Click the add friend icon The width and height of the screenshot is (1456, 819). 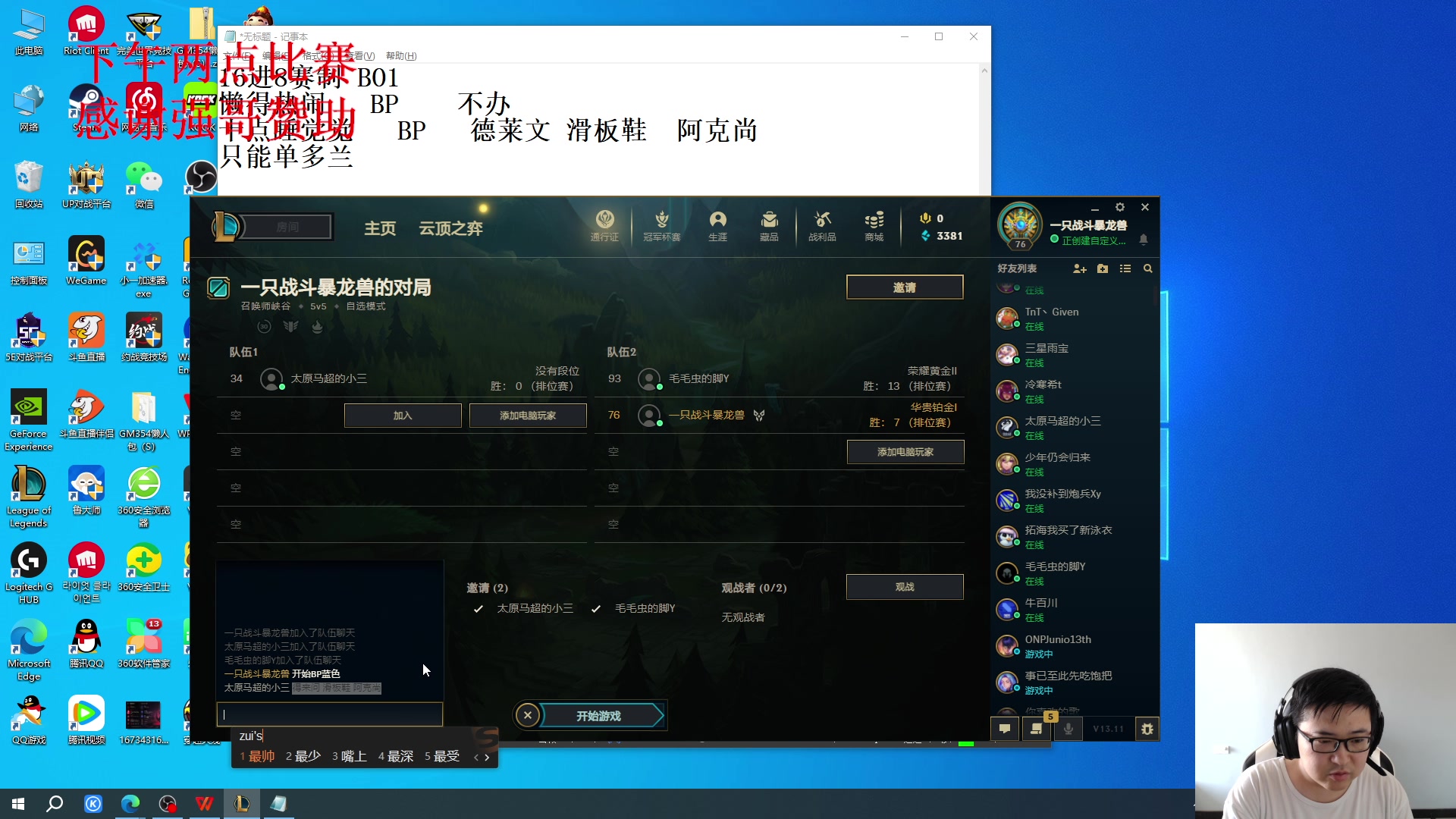(1080, 269)
